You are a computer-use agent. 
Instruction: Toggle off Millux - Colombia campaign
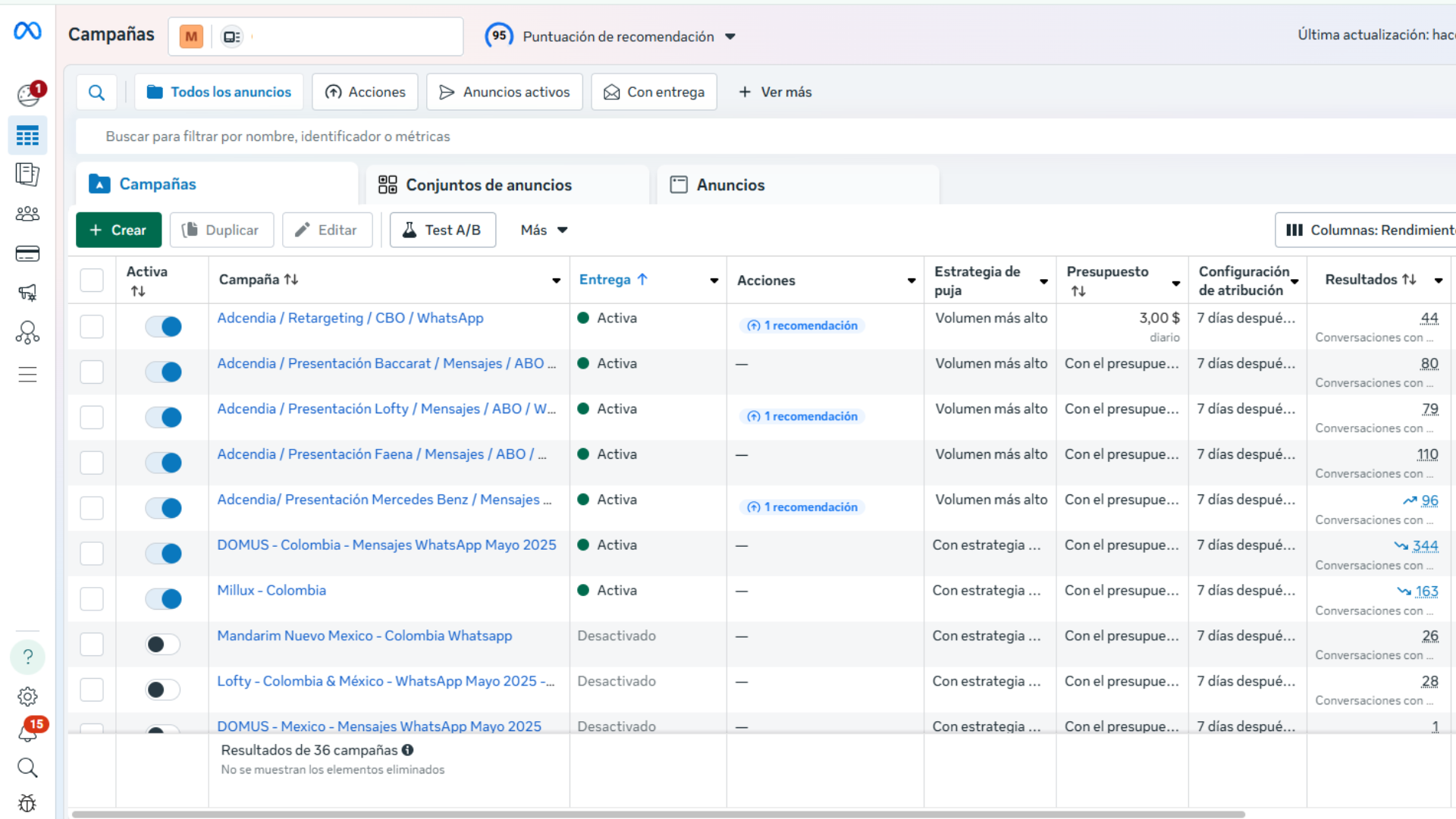(163, 599)
